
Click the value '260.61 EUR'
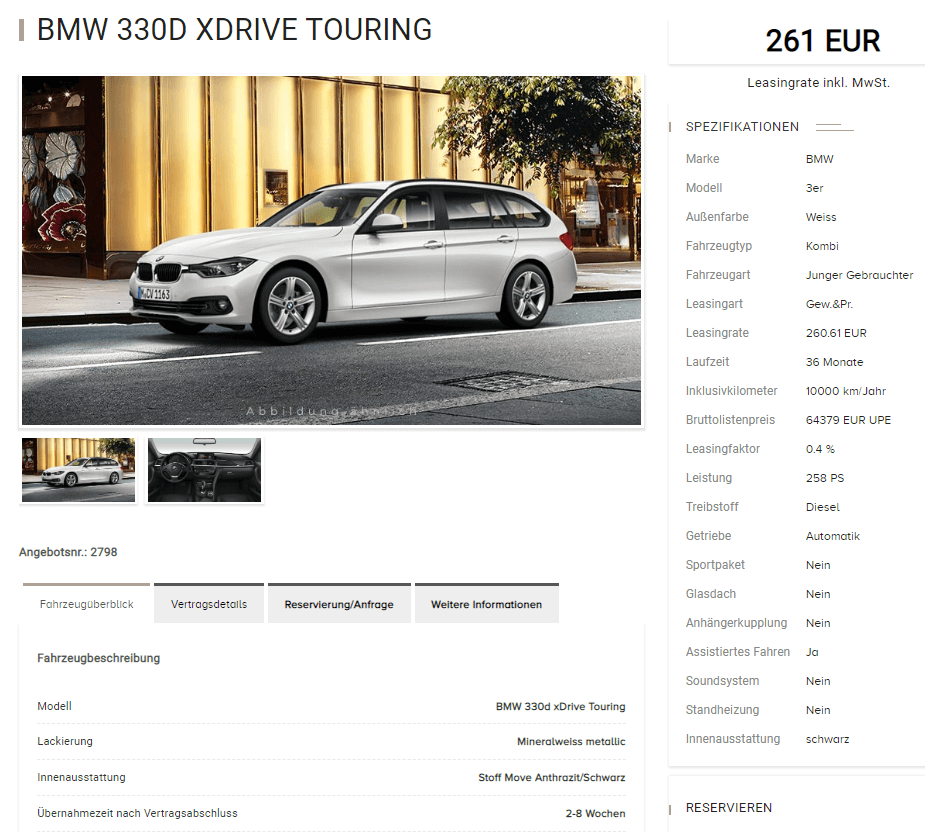[x=836, y=333]
